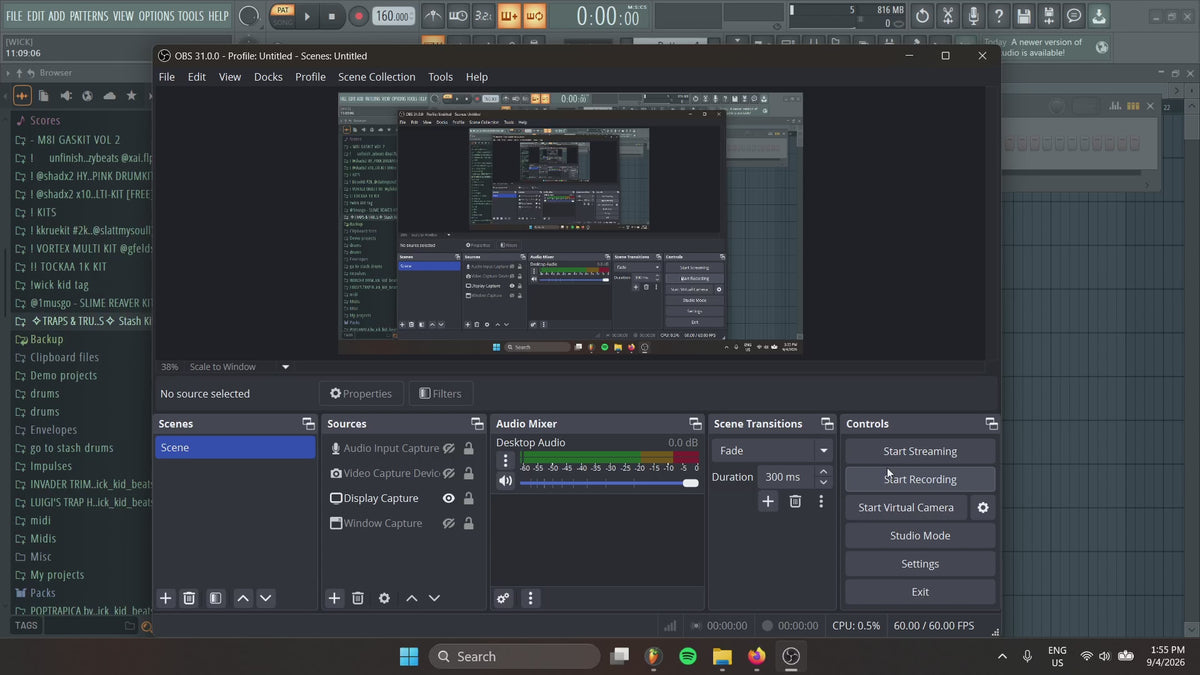Open Desktop Audio options three-dot menu

pyautogui.click(x=506, y=461)
